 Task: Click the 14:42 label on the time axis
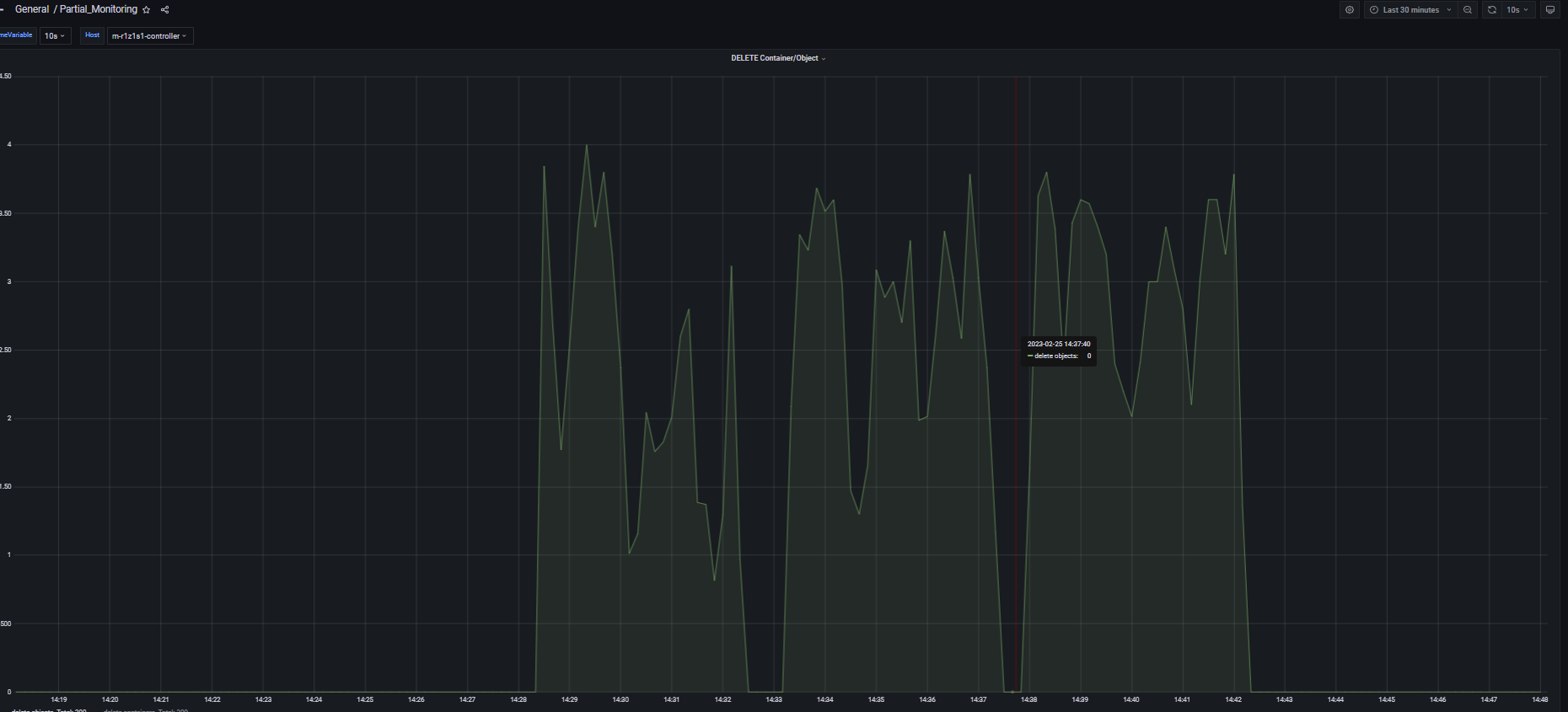(x=1232, y=699)
